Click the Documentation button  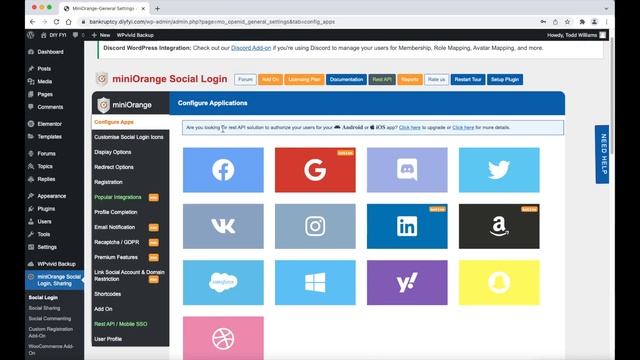[x=346, y=80]
